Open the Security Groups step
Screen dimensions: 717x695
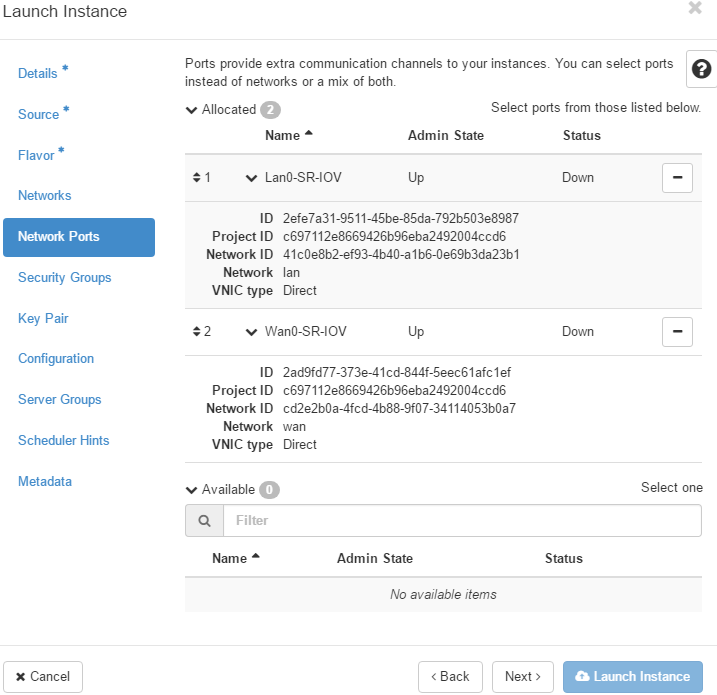(x=64, y=278)
